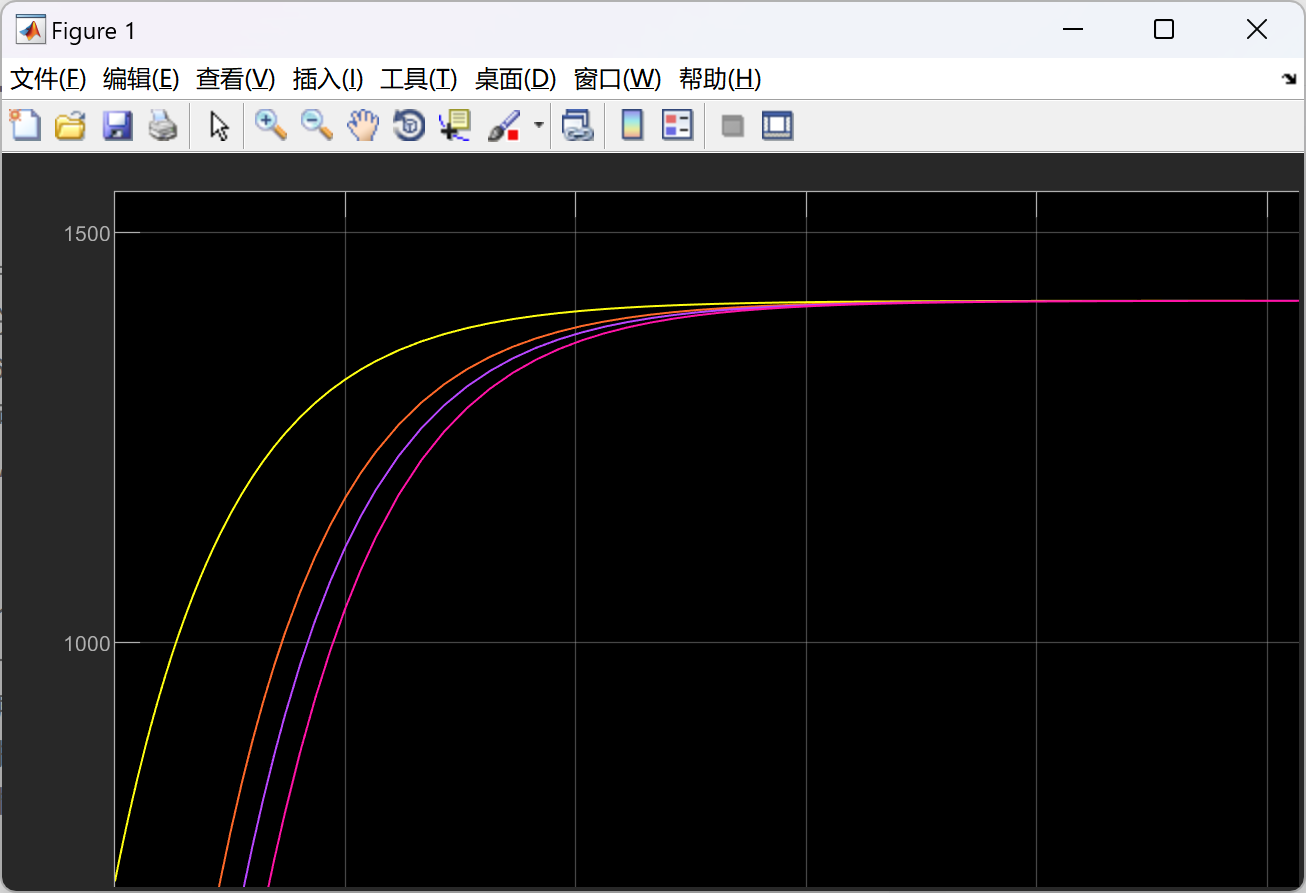Click the New Figure icon
This screenshot has width=1306, height=893.
(x=25, y=125)
